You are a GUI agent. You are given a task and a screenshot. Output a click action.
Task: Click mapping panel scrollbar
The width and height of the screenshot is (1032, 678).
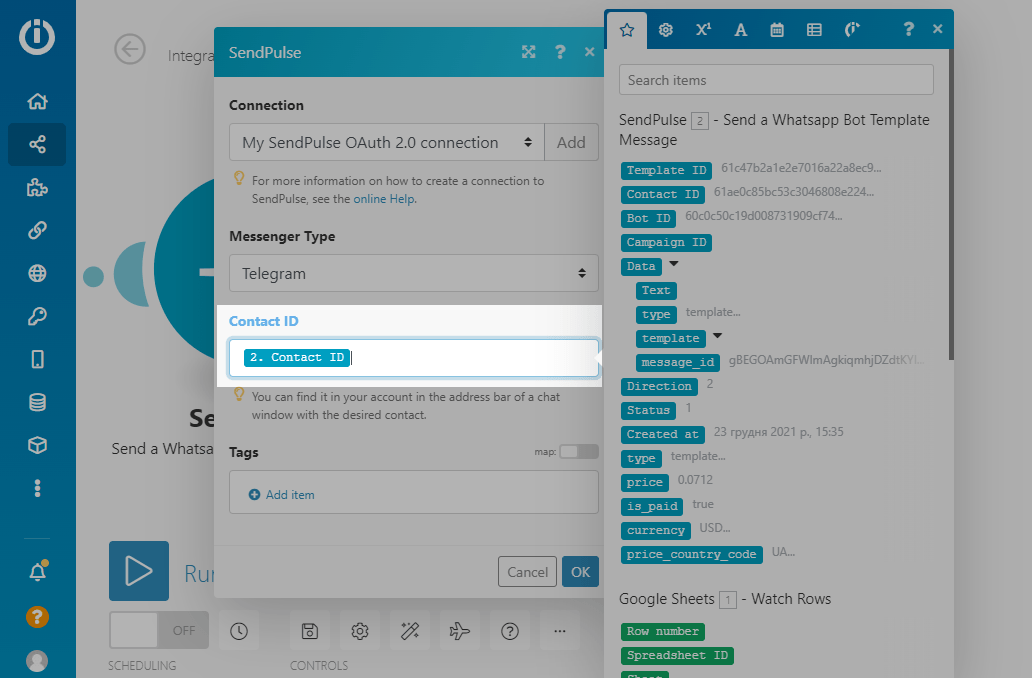point(950,204)
